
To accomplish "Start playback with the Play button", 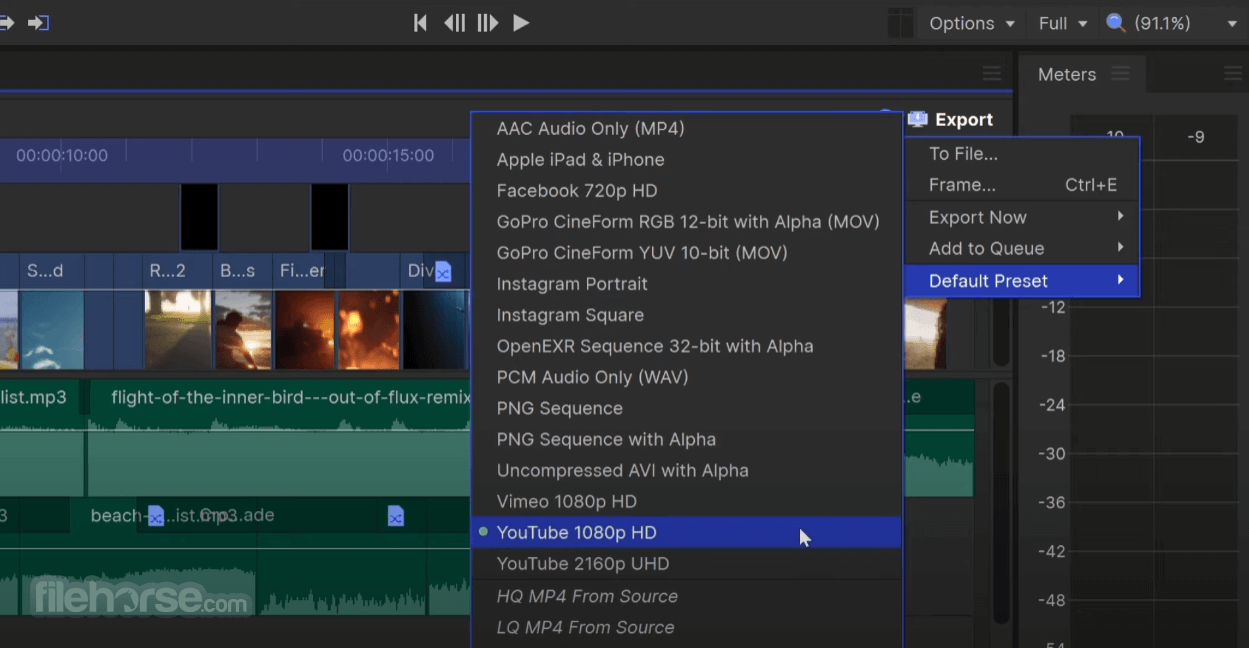I will click(521, 22).
